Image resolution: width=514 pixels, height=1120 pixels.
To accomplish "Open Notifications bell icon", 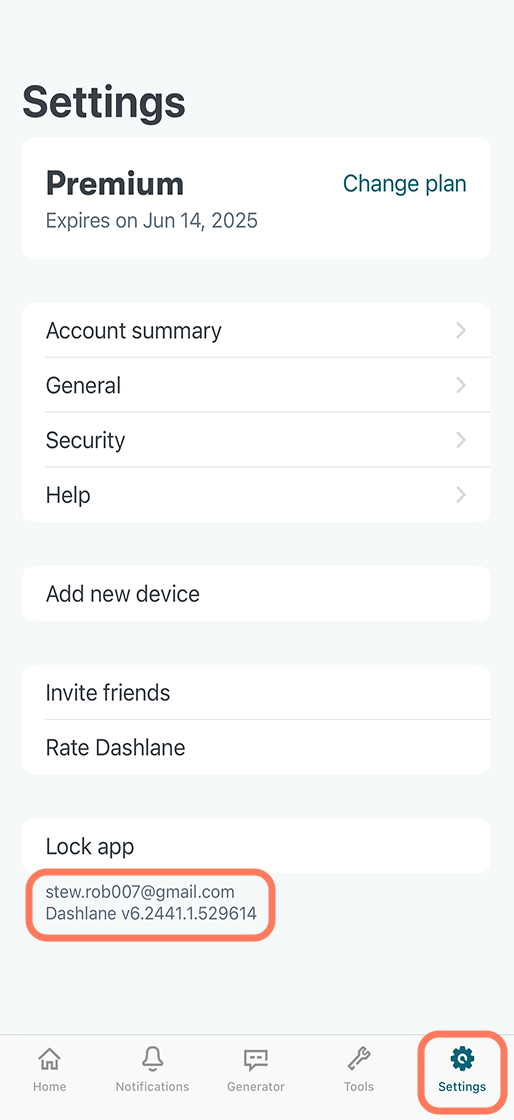I will (152, 1059).
